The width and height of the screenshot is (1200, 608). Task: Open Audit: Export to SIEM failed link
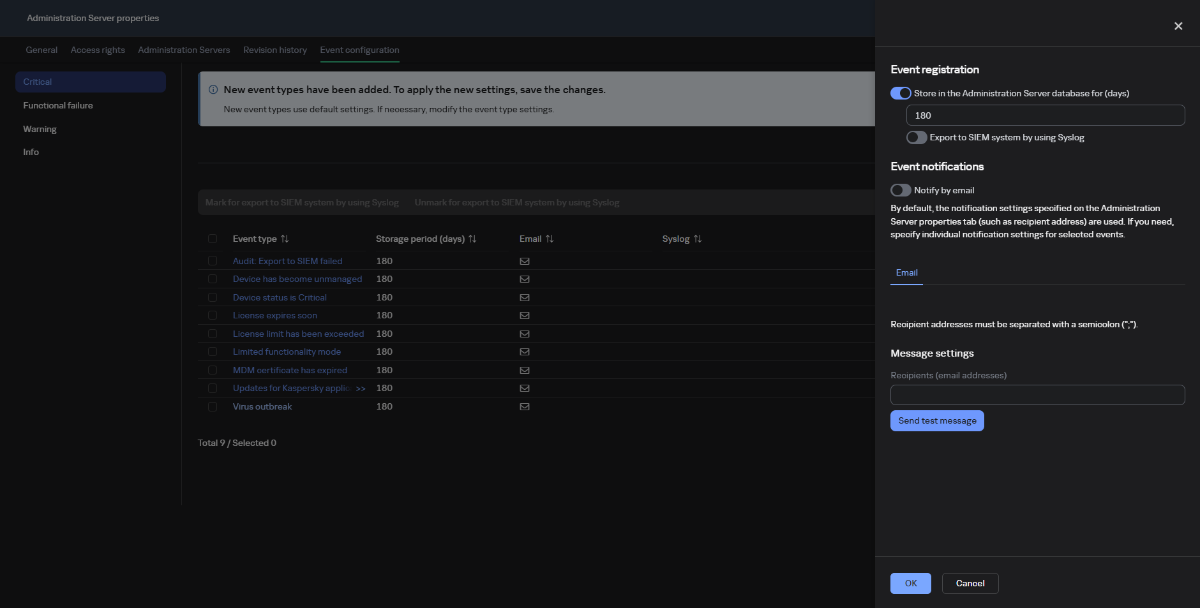(x=287, y=261)
